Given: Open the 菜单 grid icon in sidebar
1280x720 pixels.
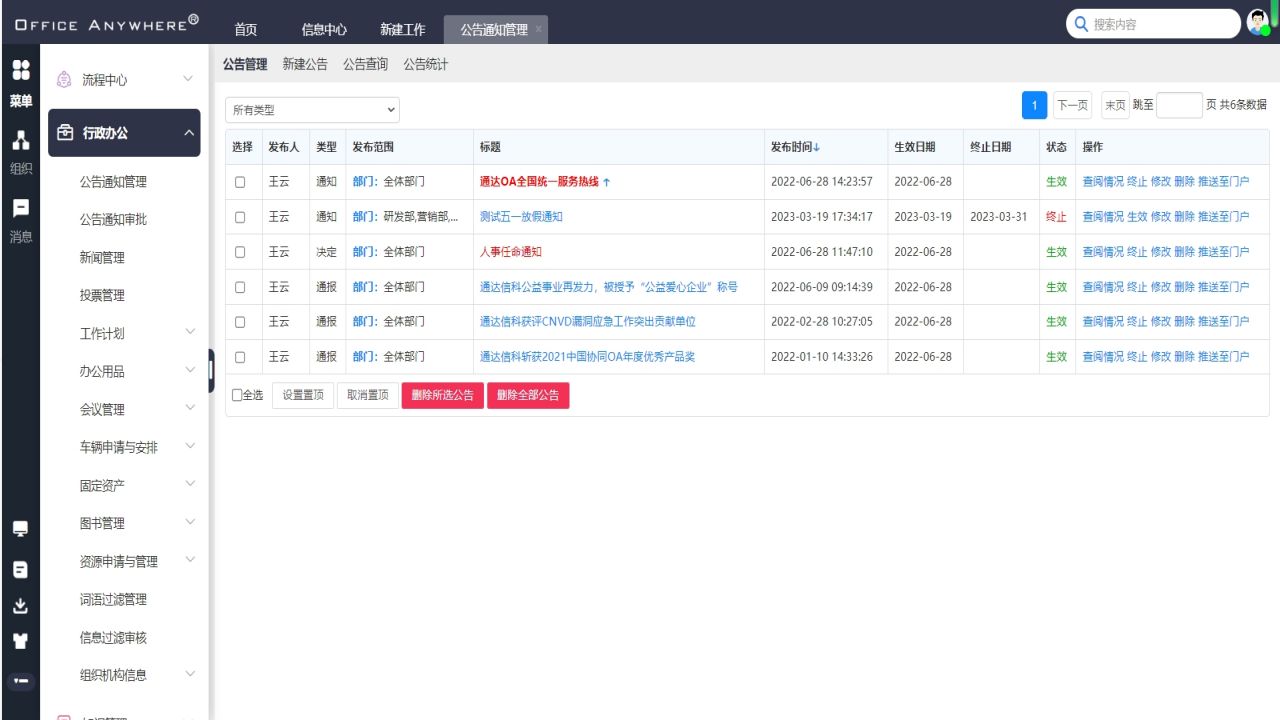Looking at the screenshot, I should coord(21,70).
